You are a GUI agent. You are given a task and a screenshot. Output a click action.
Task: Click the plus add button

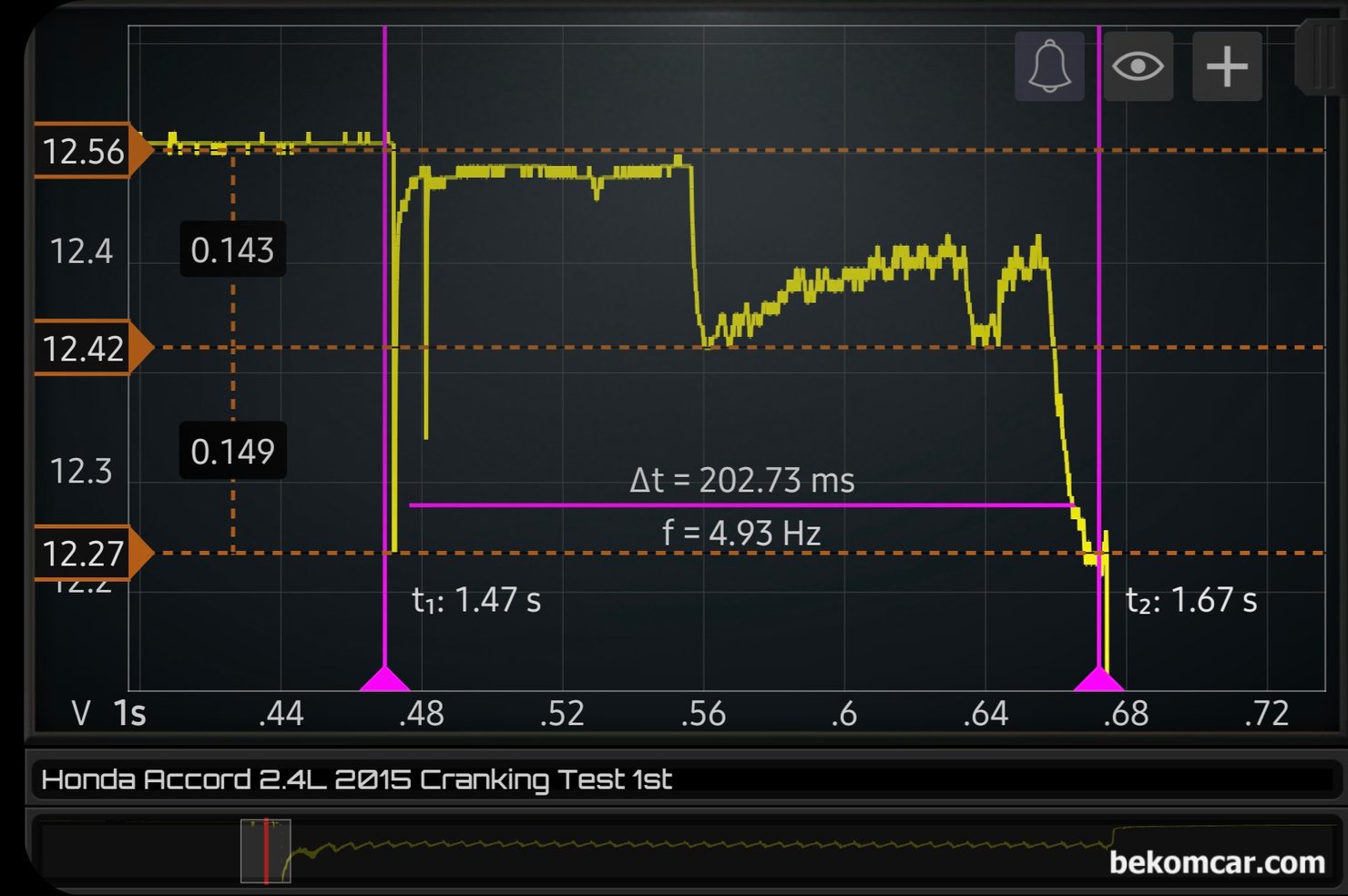pyautogui.click(x=1227, y=66)
